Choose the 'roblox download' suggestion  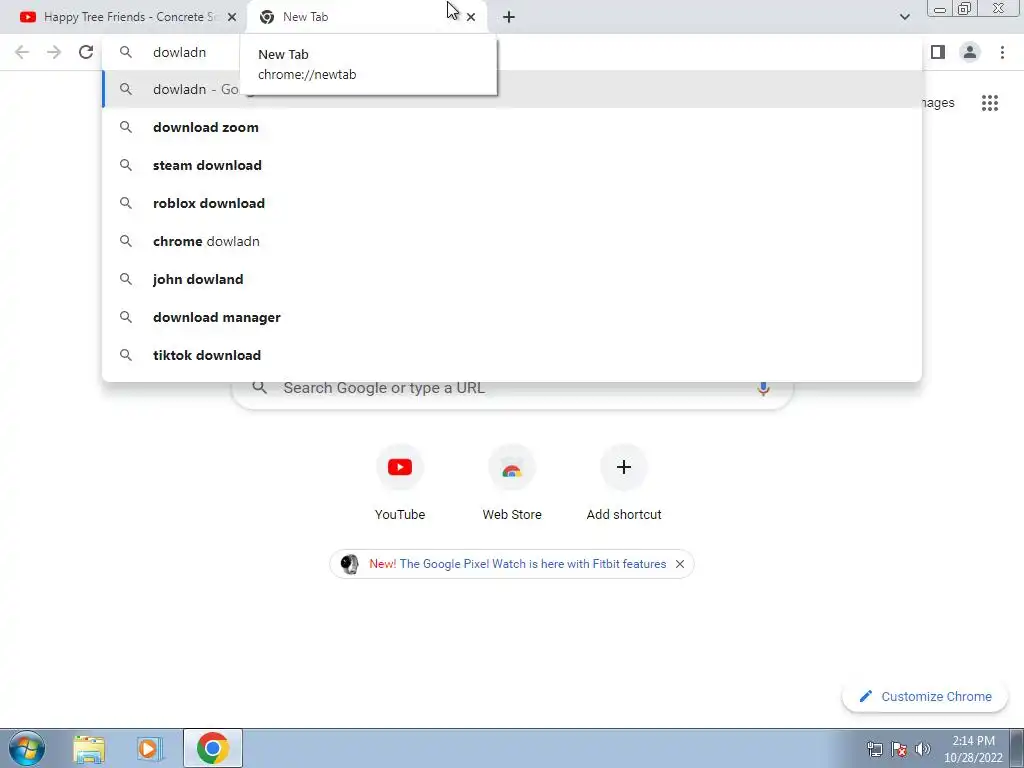(512, 203)
